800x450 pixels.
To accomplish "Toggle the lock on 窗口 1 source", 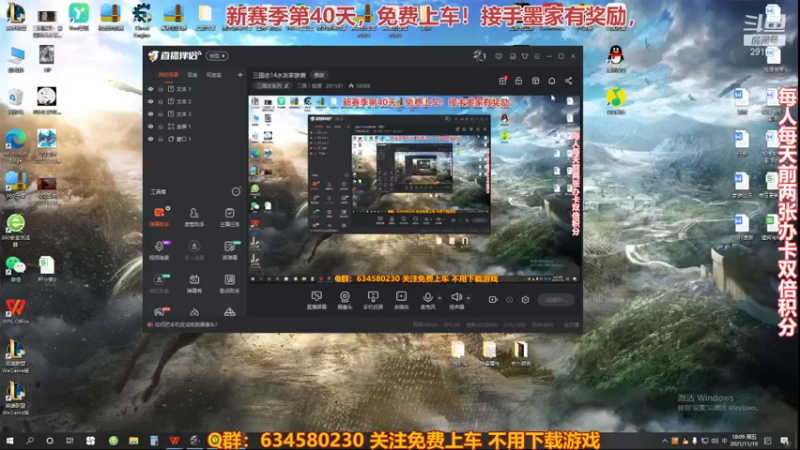I will click(160, 139).
